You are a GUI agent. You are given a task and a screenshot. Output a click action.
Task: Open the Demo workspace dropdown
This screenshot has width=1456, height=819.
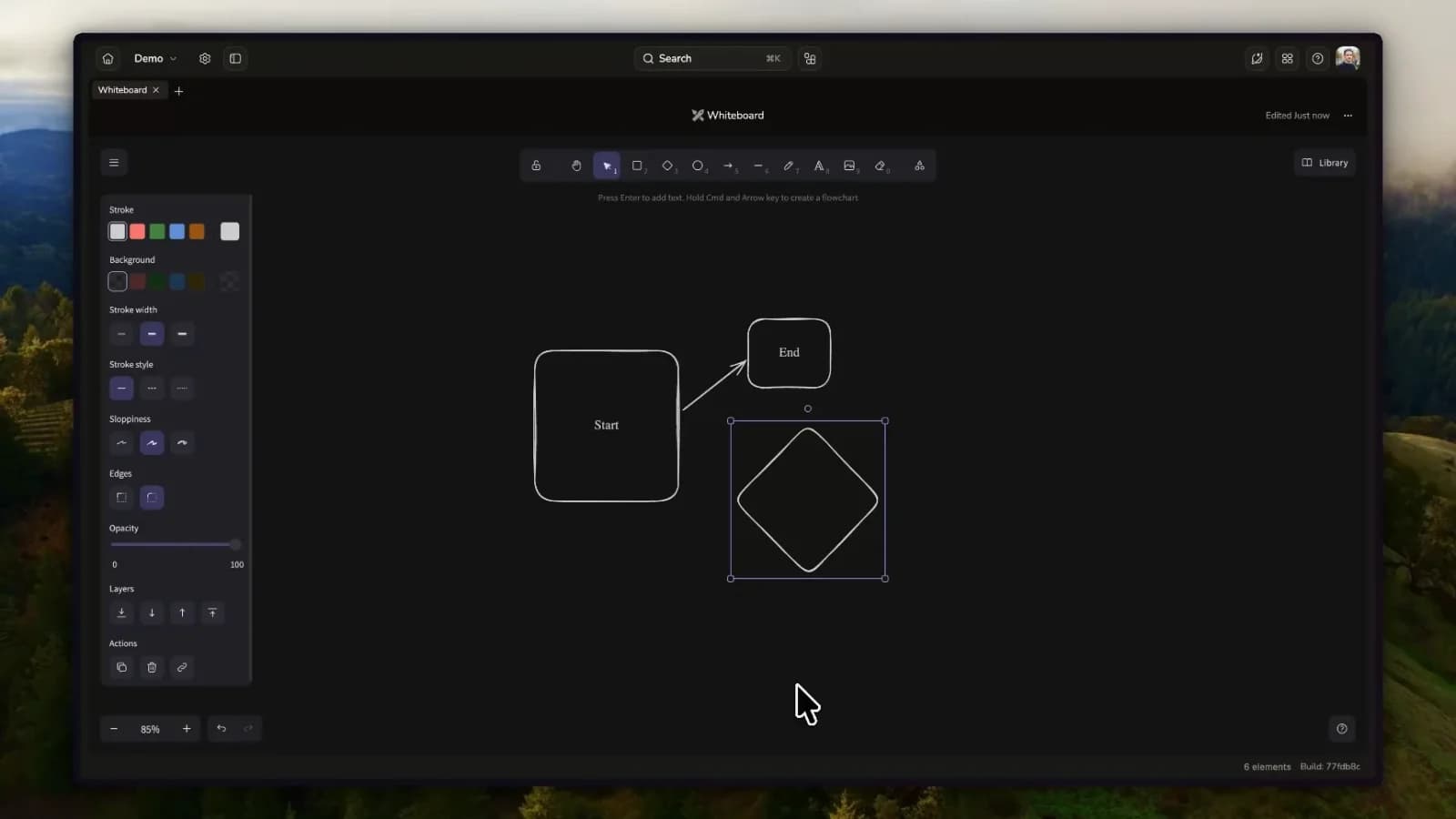(155, 58)
